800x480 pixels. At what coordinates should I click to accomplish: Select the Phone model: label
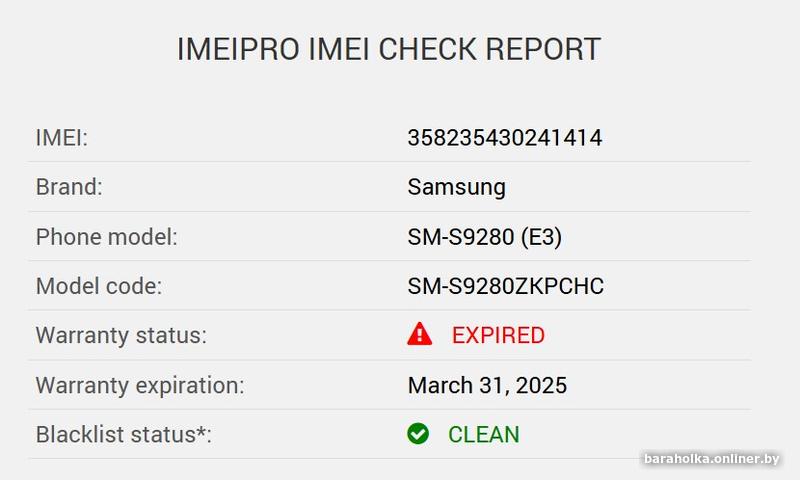click(x=106, y=237)
